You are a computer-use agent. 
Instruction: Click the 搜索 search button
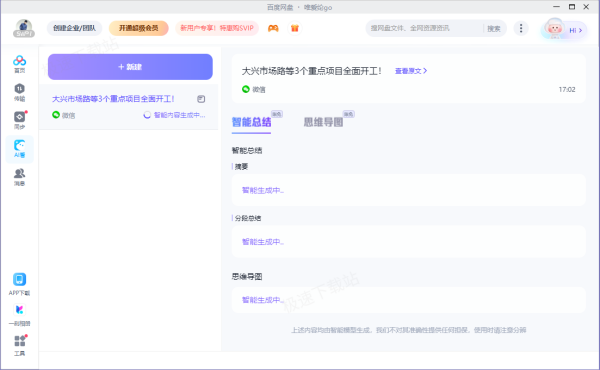tap(494, 28)
